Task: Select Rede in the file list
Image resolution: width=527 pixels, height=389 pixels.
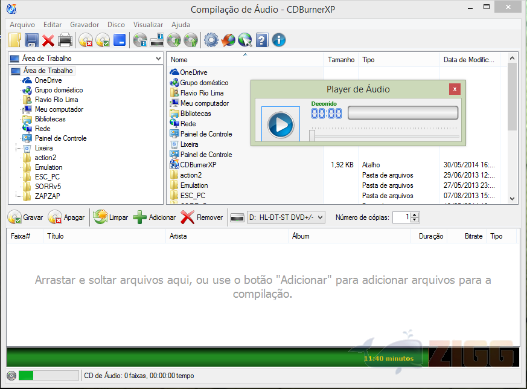Action: click(188, 124)
